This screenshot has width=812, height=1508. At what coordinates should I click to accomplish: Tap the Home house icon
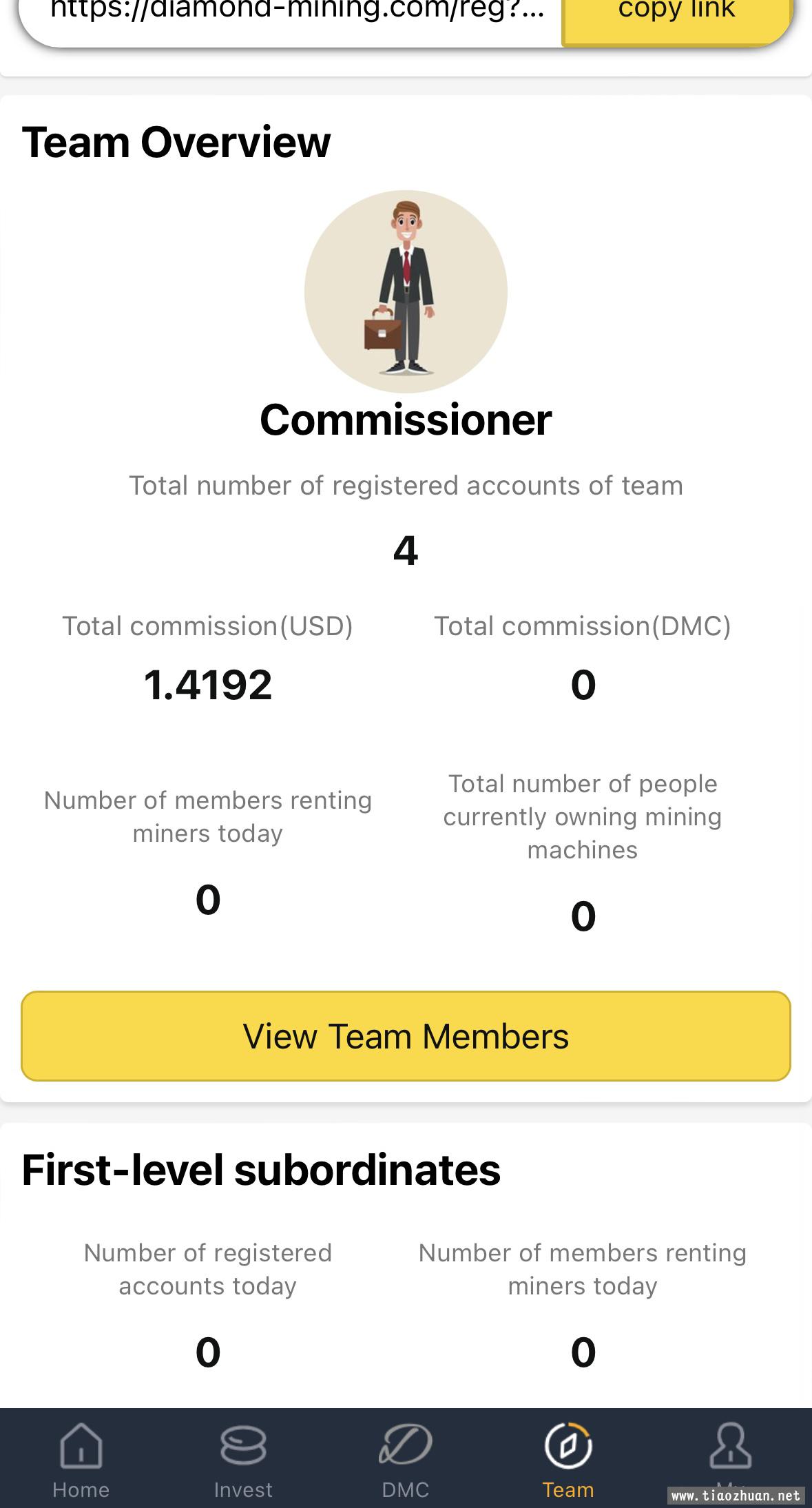pyautogui.click(x=81, y=1445)
